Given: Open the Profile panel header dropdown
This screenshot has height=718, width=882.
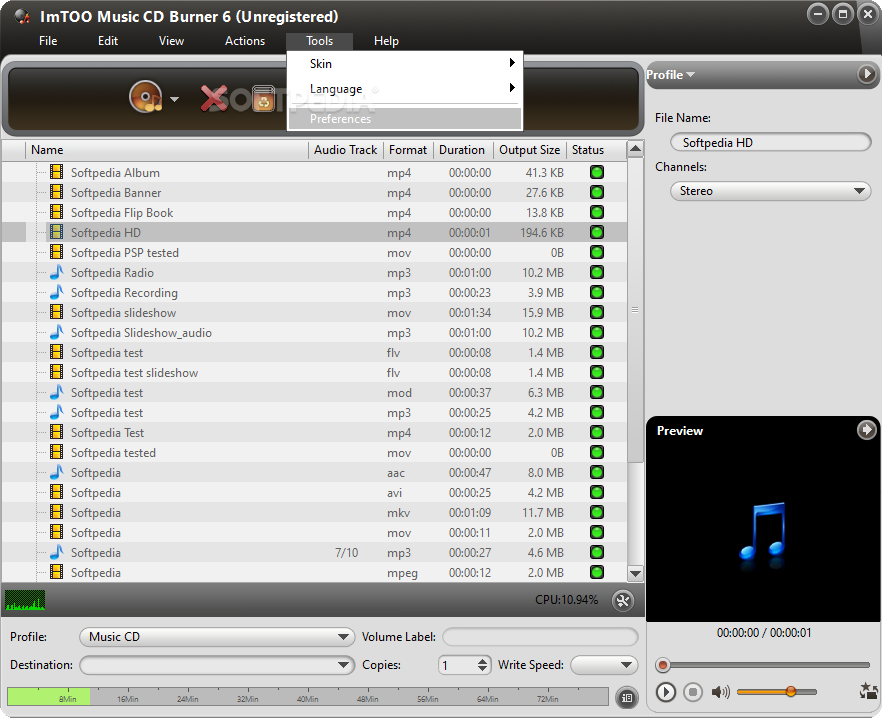Looking at the screenshot, I should (670, 74).
